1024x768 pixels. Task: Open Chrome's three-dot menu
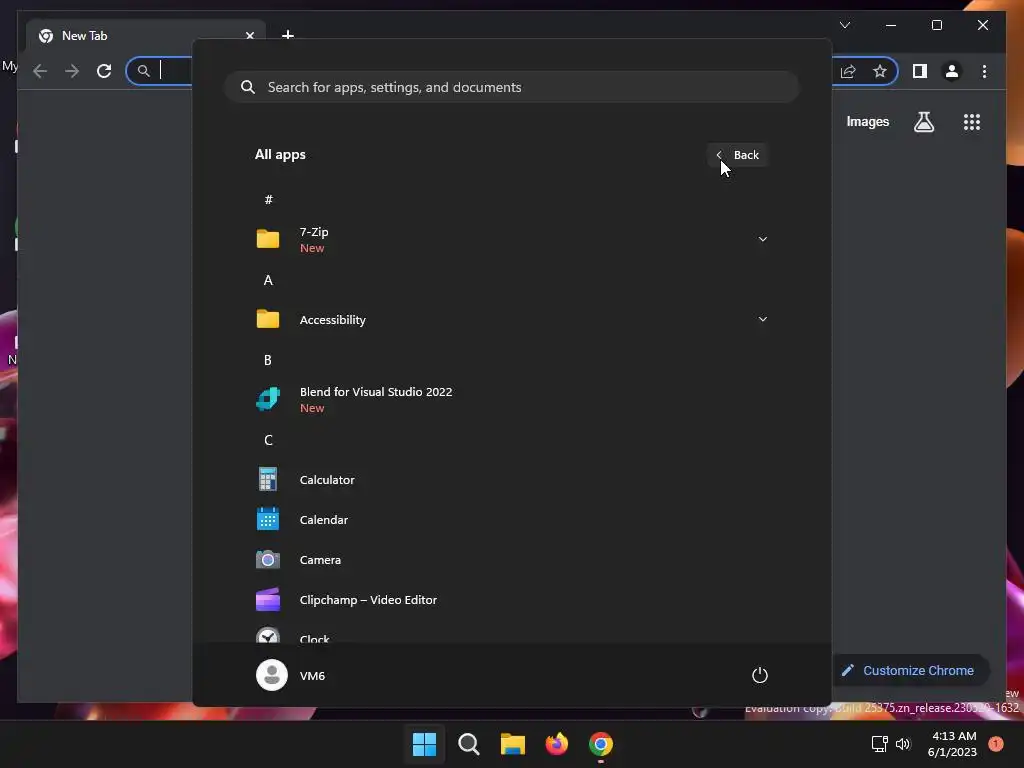pos(984,71)
